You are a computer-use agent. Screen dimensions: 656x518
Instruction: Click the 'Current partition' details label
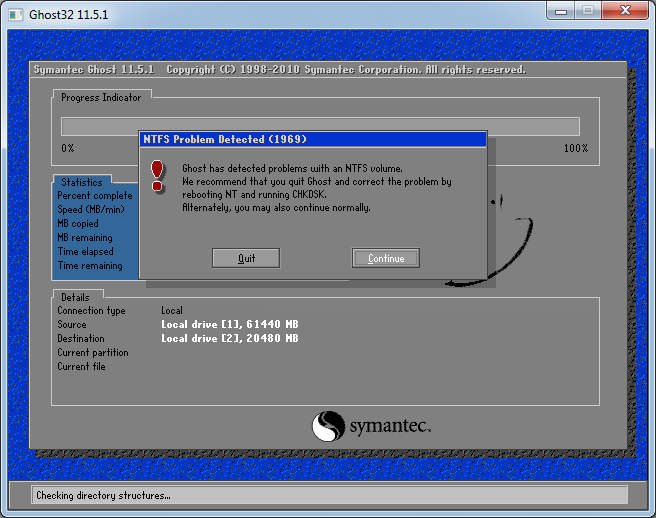click(x=93, y=352)
